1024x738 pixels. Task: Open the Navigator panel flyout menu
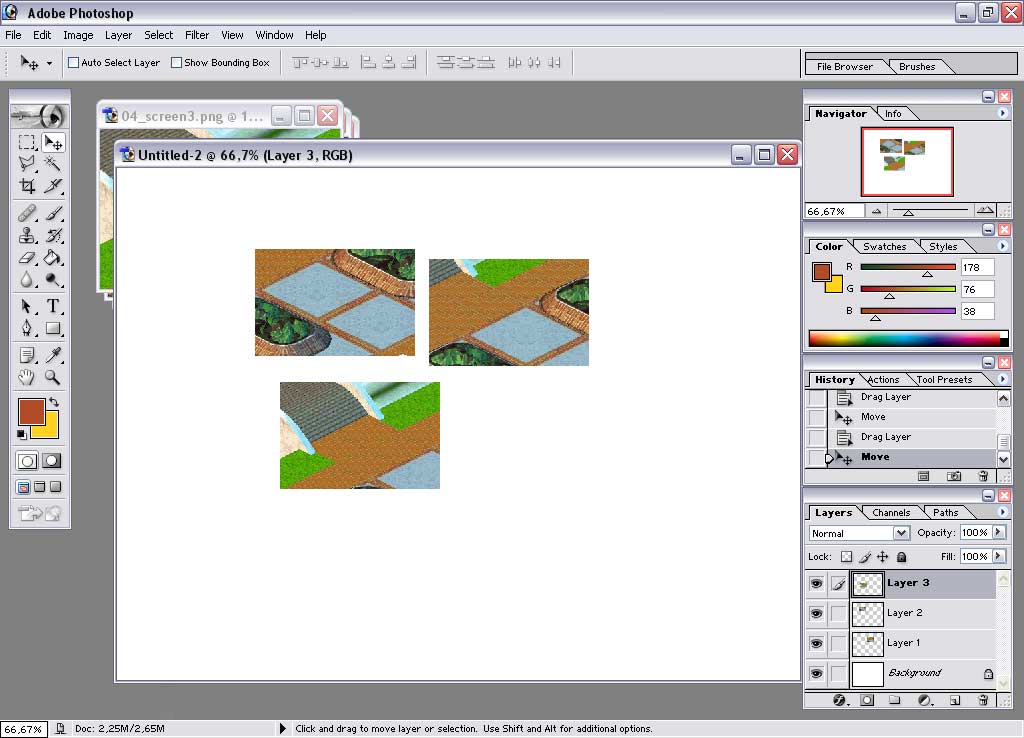[x=1002, y=113]
